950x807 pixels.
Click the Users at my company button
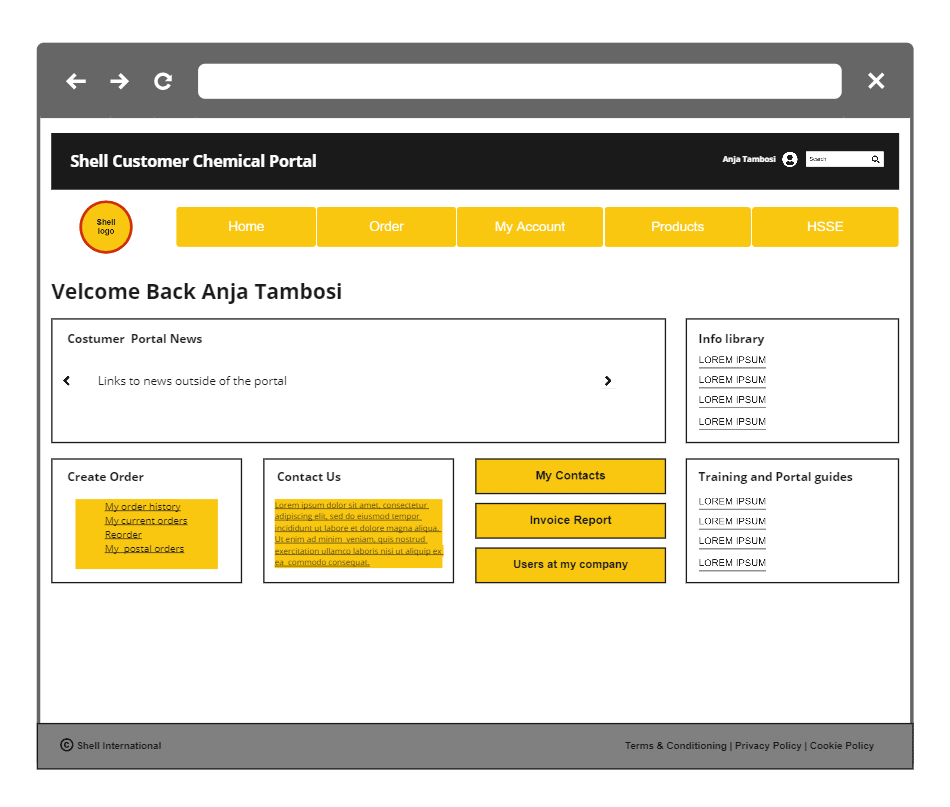[x=570, y=565]
